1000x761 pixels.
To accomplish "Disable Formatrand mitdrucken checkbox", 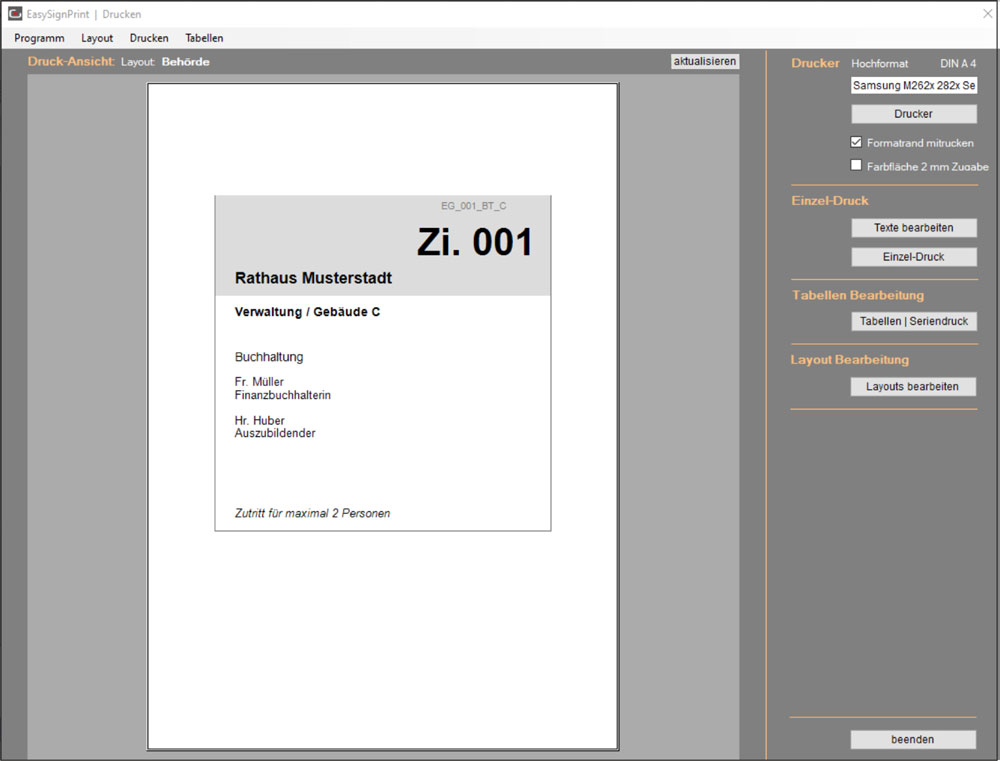I will click(856, 142).
